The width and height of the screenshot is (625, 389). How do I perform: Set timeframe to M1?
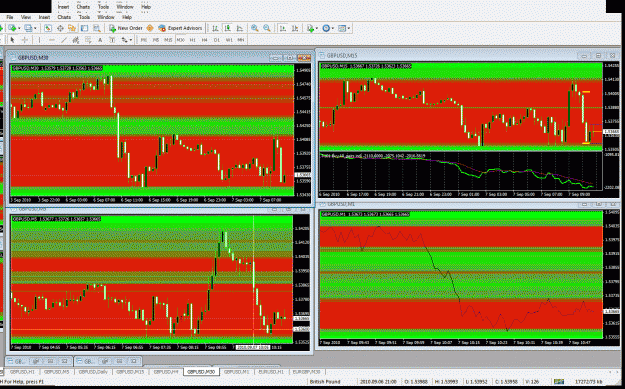(144, 40)
